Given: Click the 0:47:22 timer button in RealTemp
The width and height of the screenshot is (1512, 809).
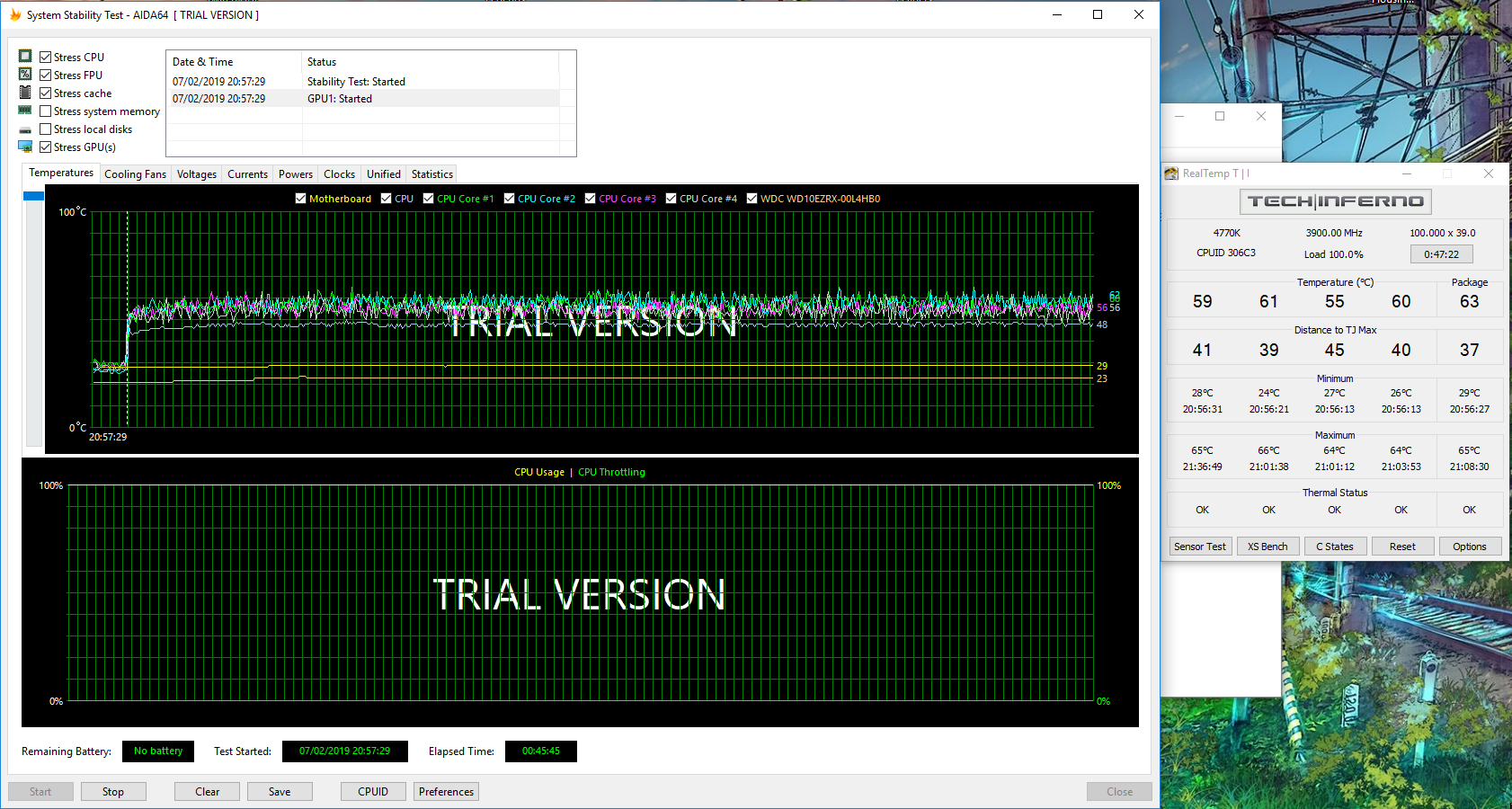Looking at the screenshot, I should tap(1441, 254).
